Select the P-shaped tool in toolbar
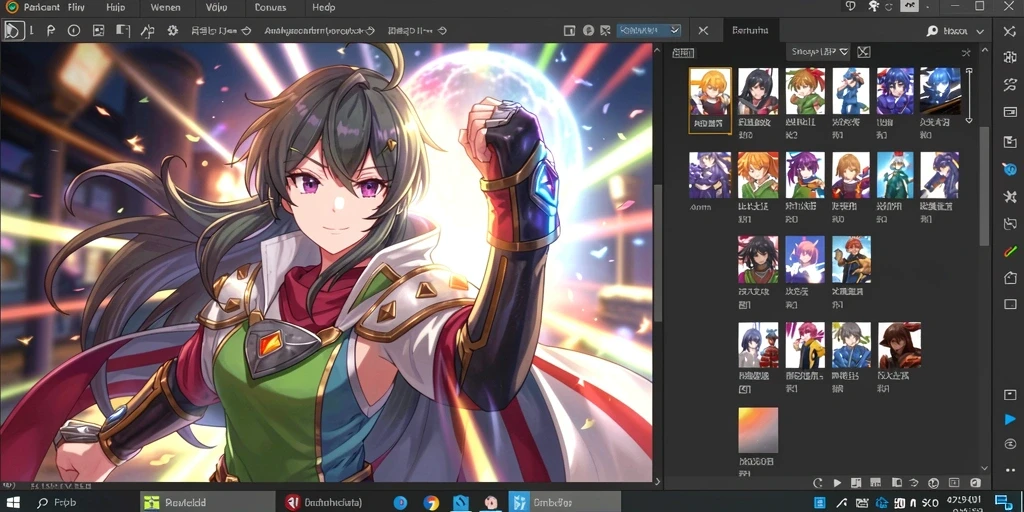The image size is (1024, 512). [x=51, y=30]
